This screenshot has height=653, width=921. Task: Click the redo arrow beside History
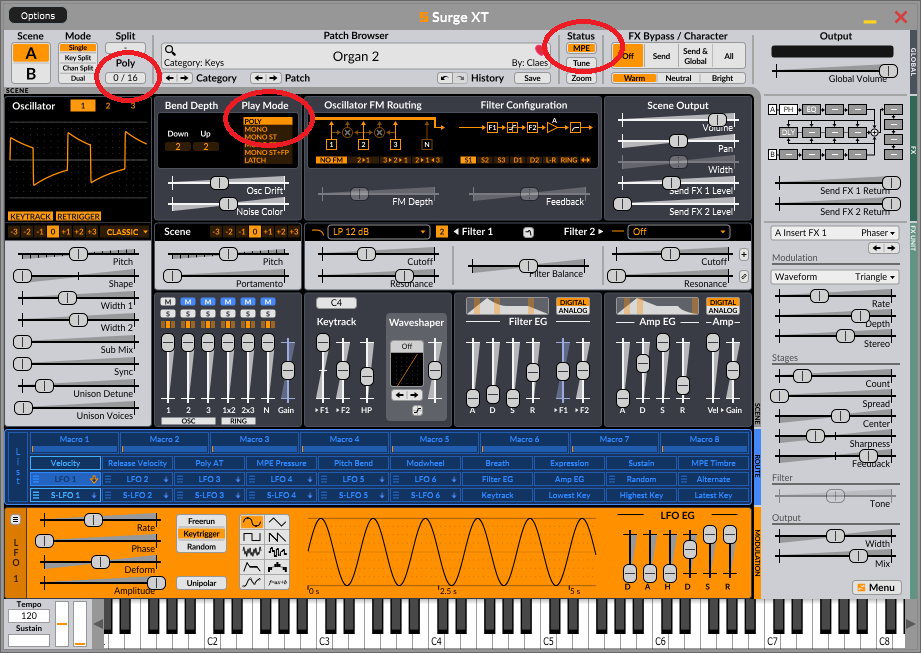pyautogui.click(x=460, y=78)
